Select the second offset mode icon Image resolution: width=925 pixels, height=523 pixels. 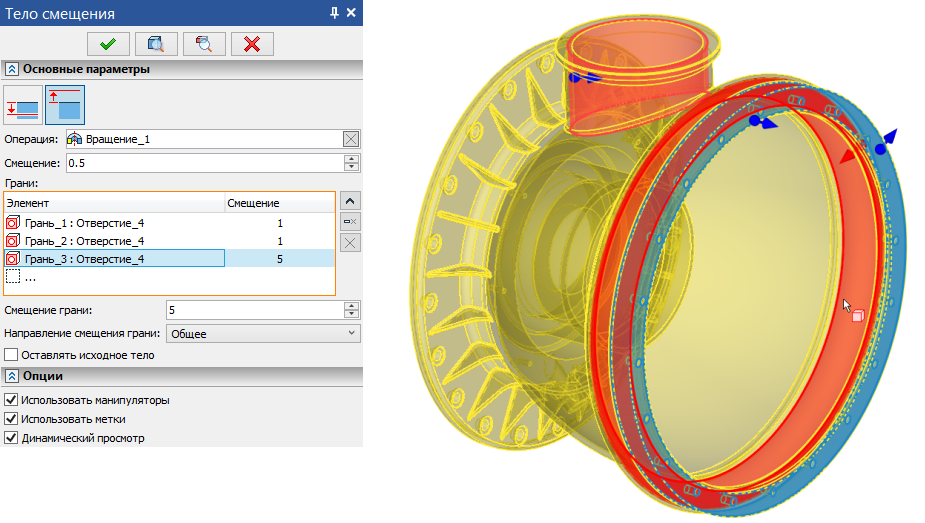65,105
